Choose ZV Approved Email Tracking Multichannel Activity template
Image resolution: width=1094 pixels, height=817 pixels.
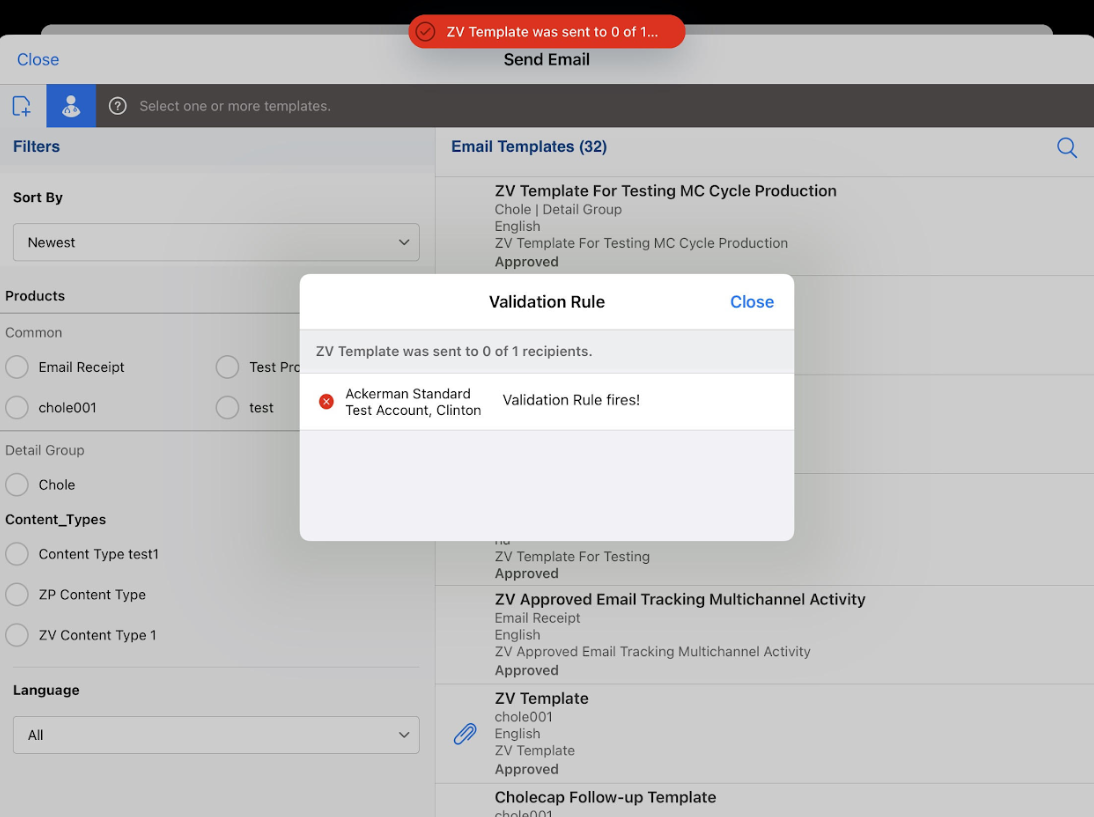coord(680,600)
